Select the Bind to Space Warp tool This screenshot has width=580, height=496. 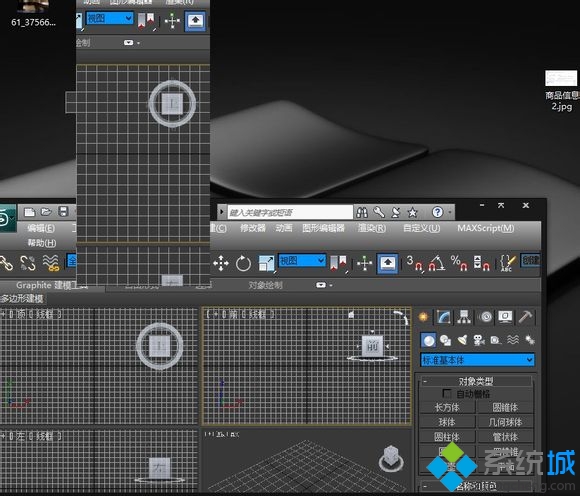tap(51, 263)
